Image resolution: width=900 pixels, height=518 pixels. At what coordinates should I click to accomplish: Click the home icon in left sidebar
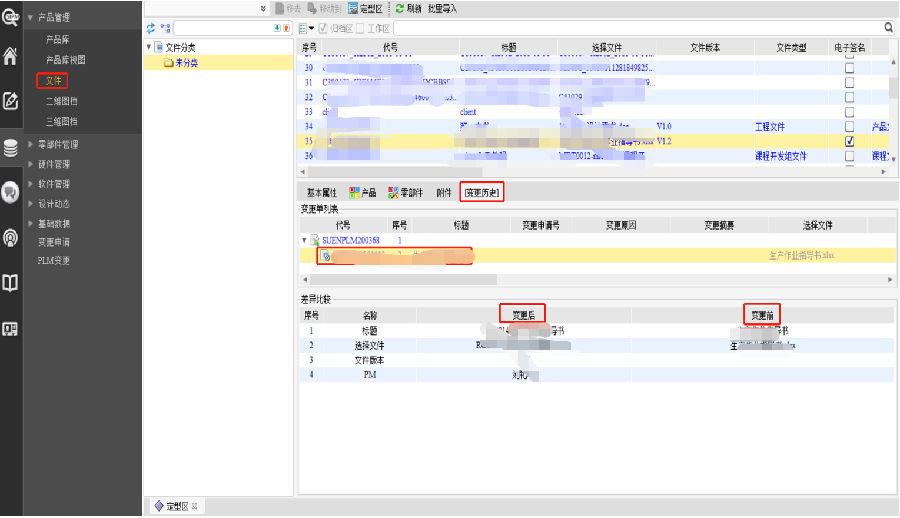pyautogui.click(x=11, y=56)
